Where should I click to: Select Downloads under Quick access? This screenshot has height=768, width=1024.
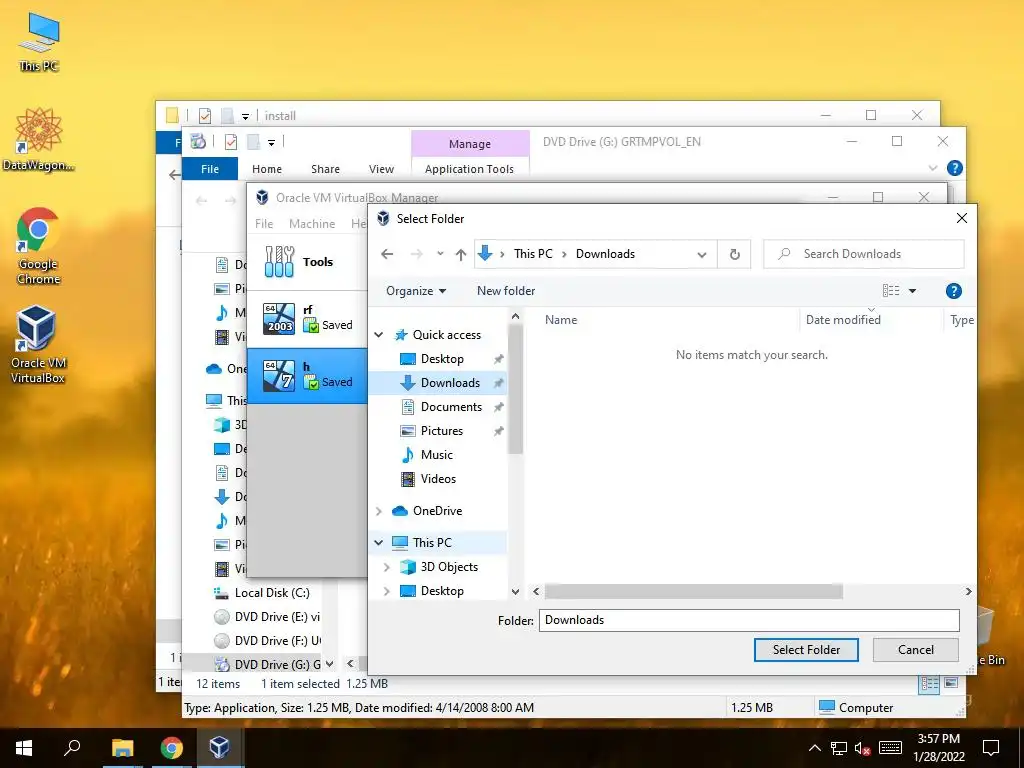pyautogui.click(x=450, y=383)
